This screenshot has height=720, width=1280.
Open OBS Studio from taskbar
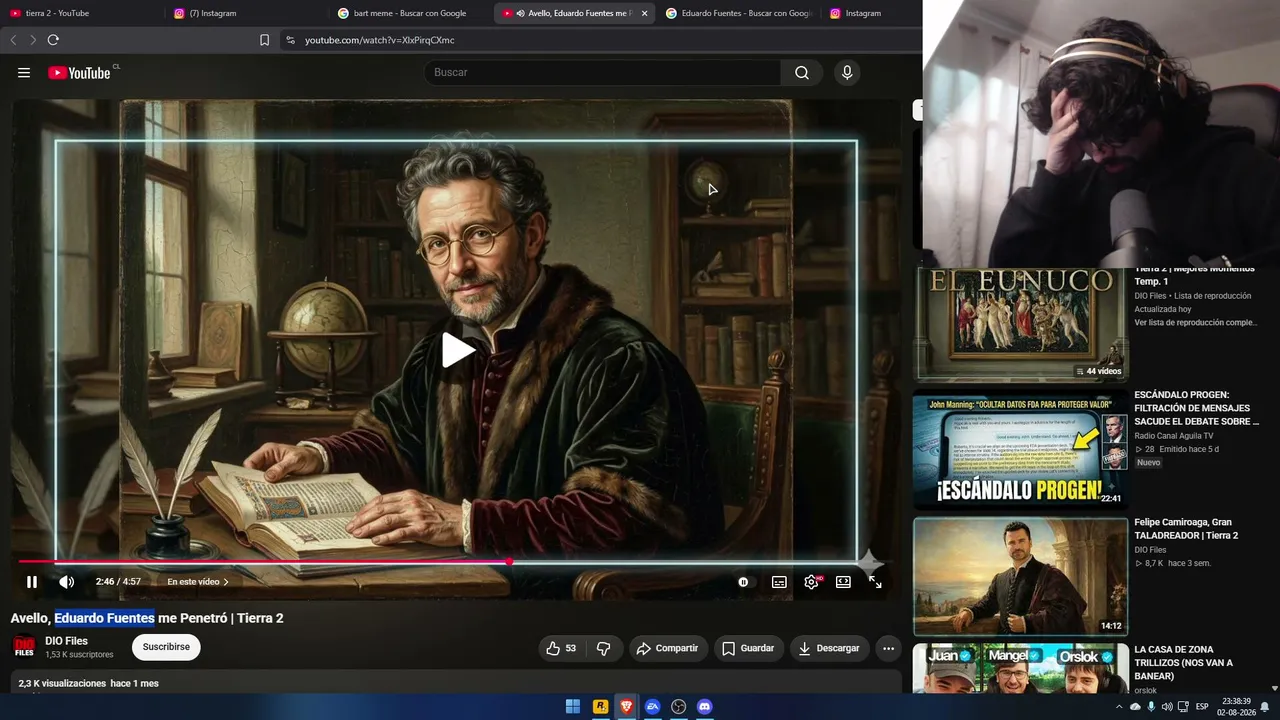coord(679,707)
